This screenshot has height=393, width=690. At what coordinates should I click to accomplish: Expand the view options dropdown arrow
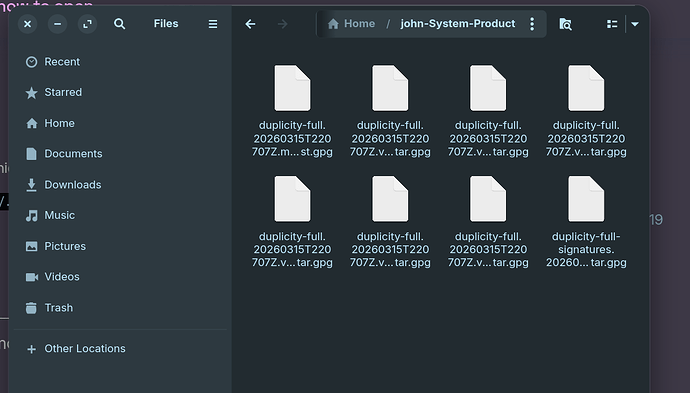click(635, 24)
